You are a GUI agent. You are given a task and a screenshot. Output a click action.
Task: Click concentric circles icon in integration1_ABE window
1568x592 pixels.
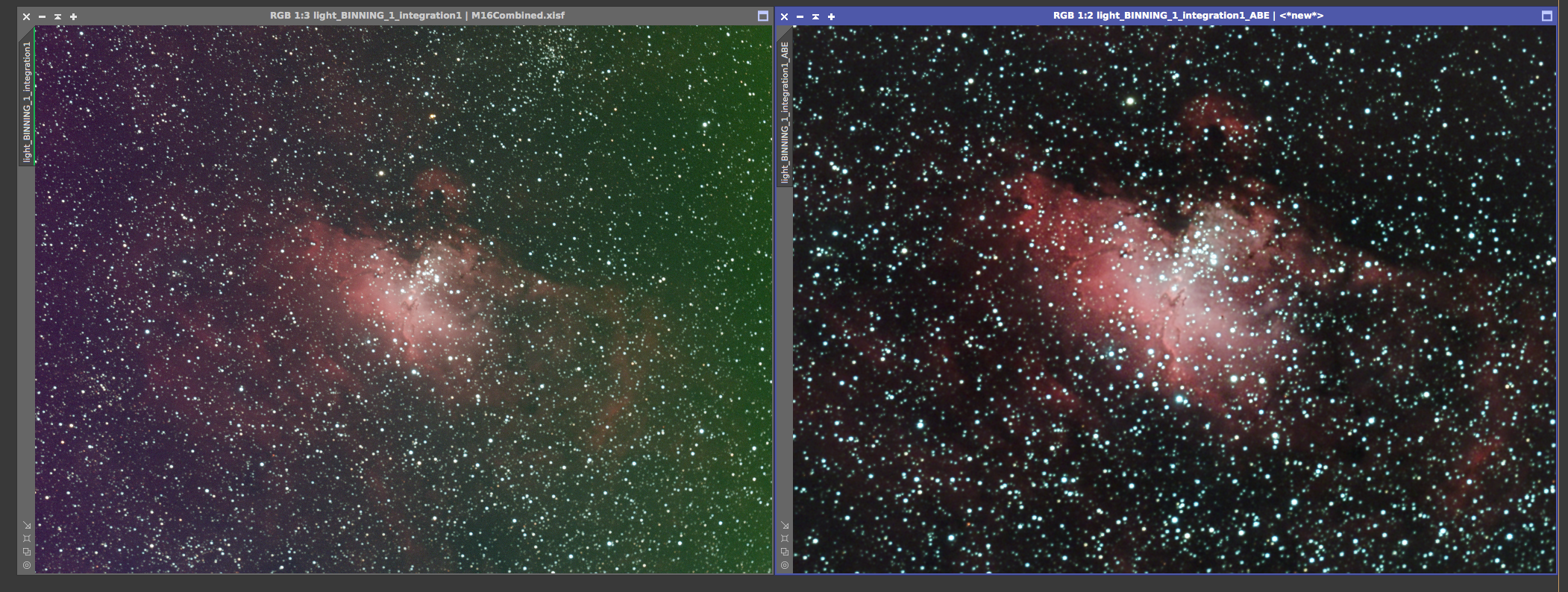785,565
